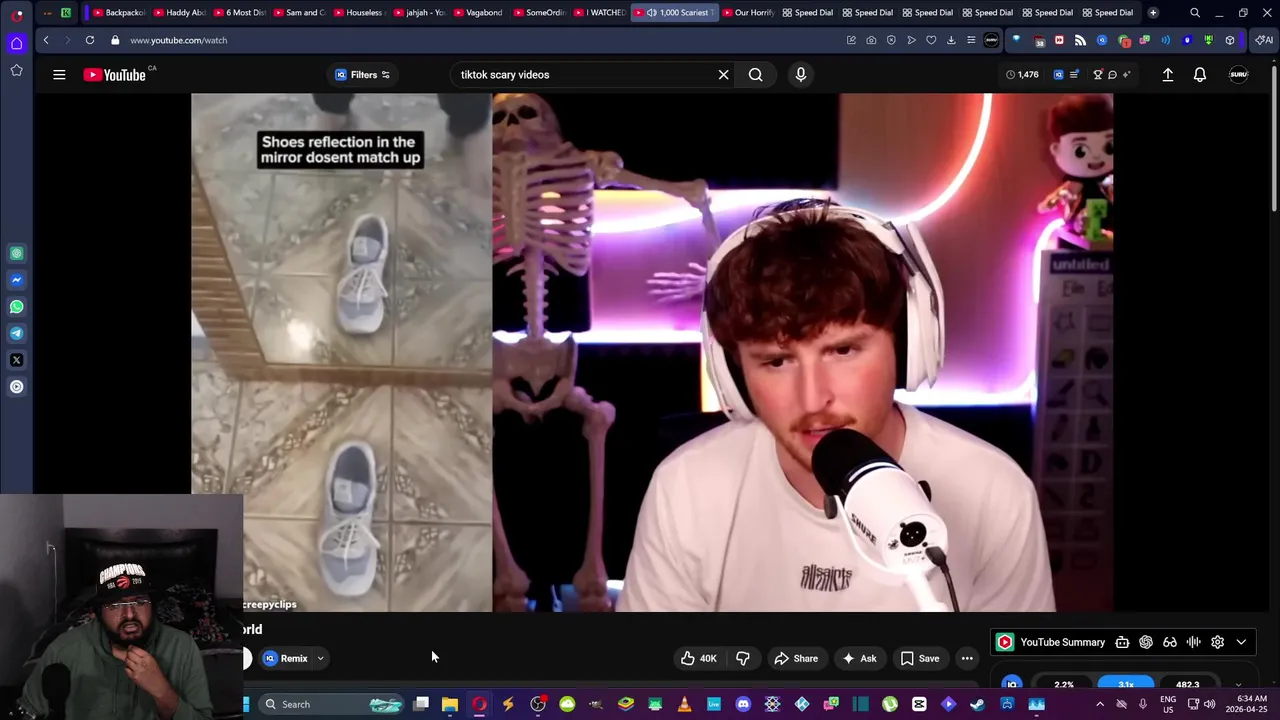Run search with the magnifier button

[x=756, y=75]
